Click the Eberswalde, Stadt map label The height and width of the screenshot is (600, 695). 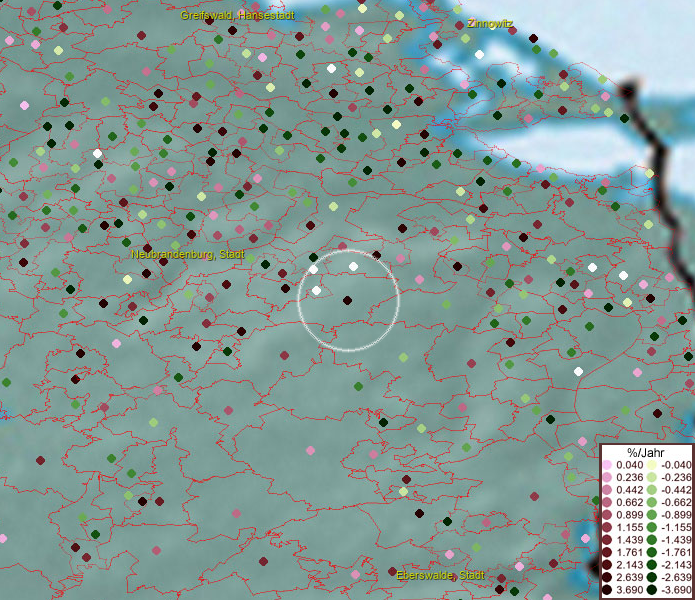coord(440,575)
